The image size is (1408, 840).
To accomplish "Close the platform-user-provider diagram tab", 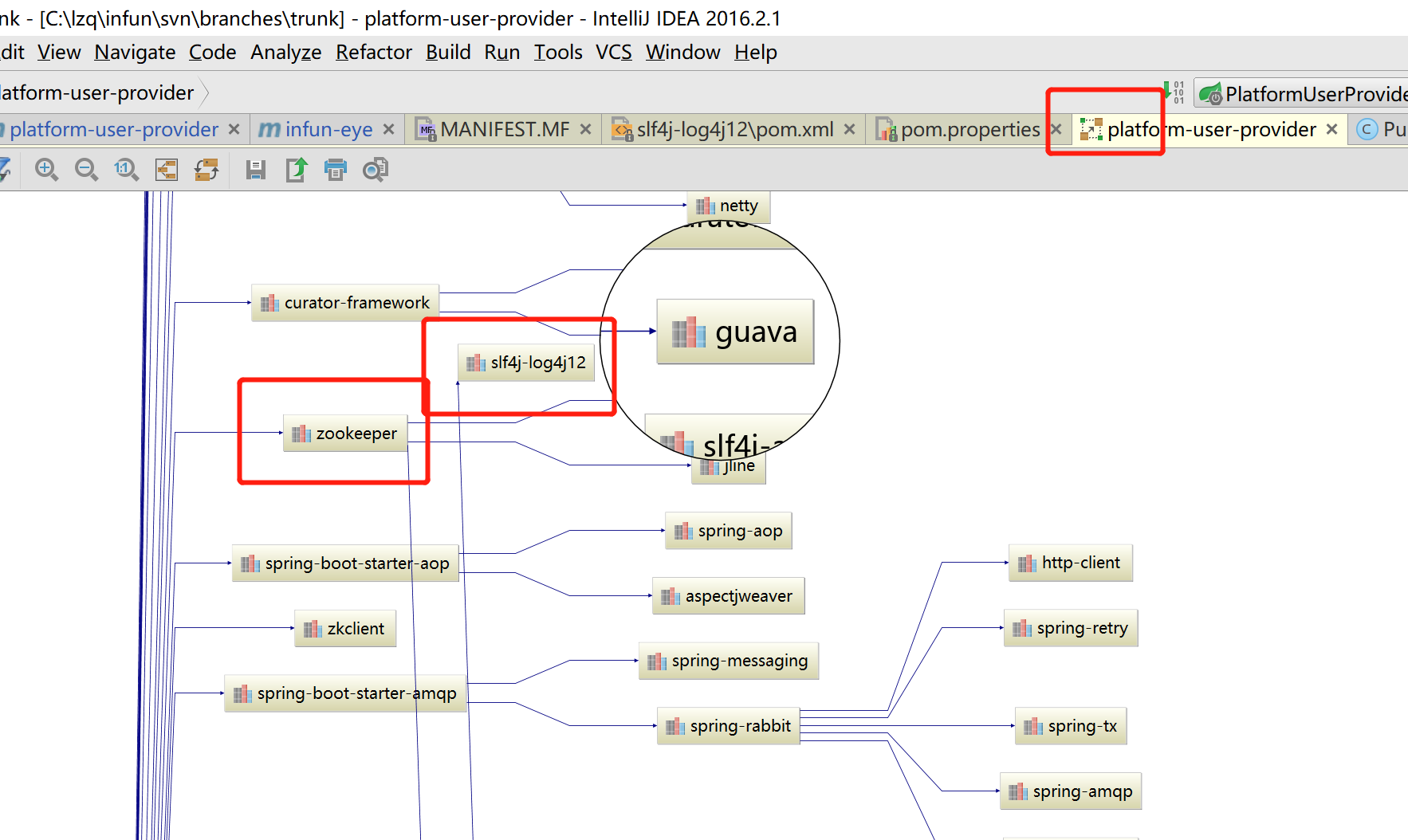I will 1331,129.
